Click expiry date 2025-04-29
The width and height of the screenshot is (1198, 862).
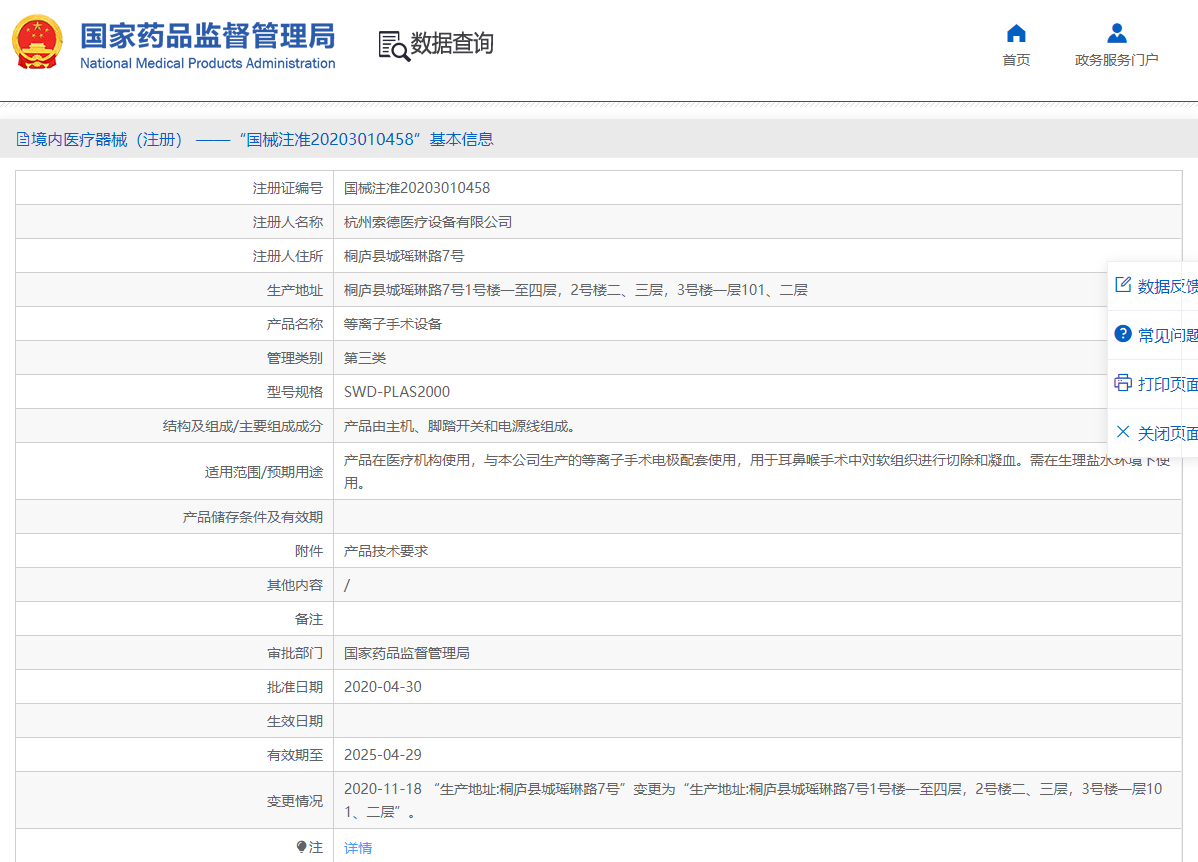click(383, 755)
